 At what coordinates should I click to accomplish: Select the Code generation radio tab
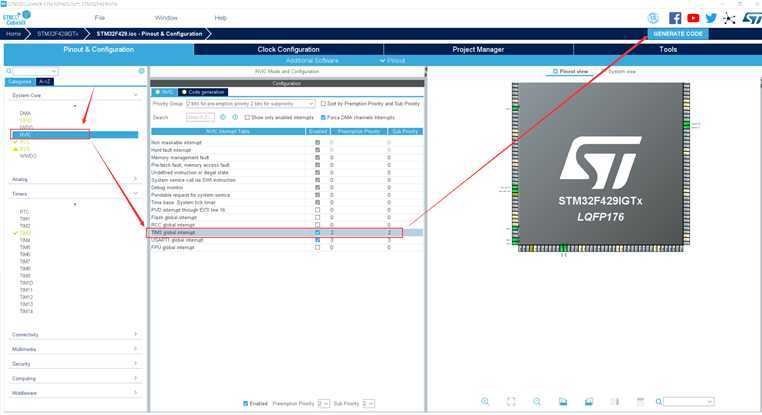[203, 92]
